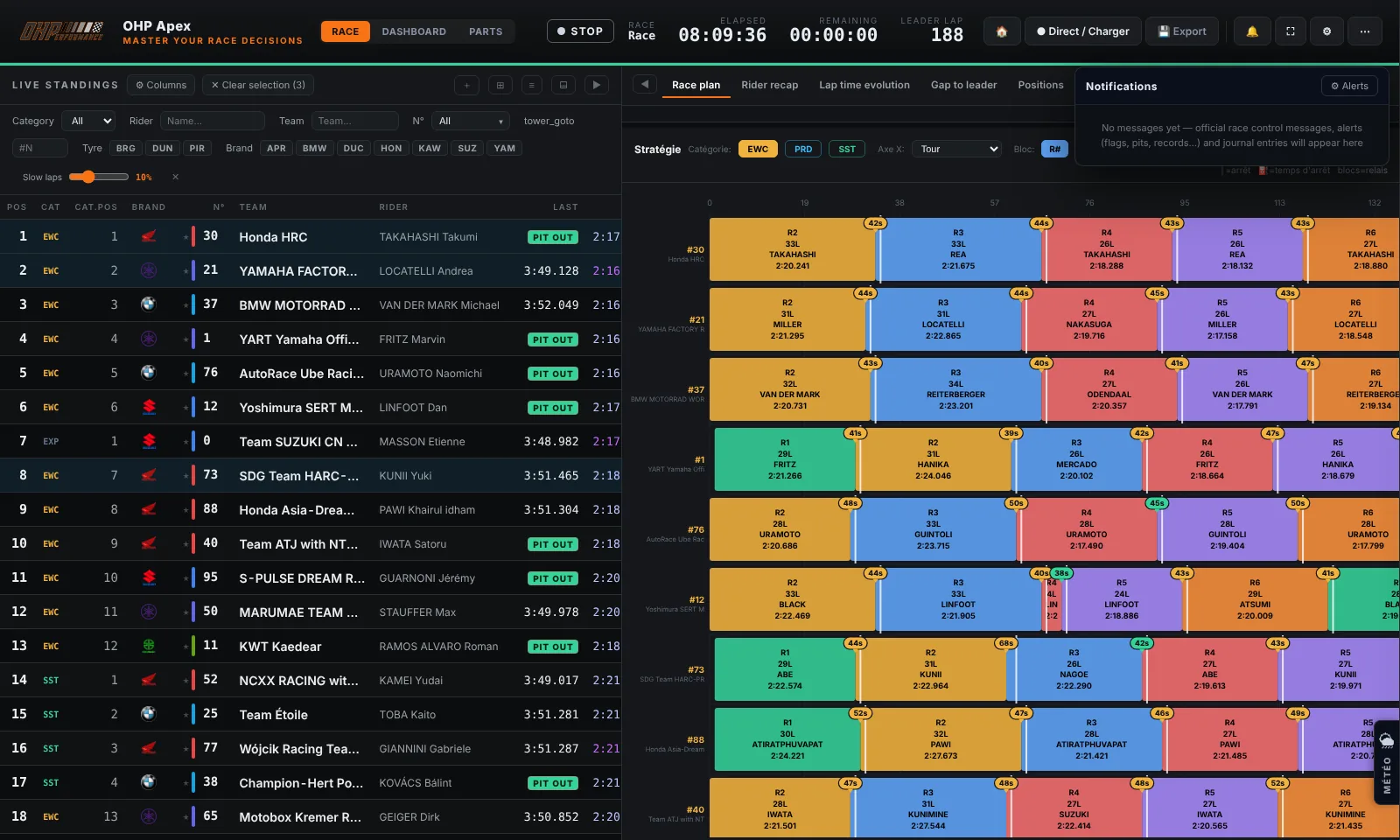
Task: Click the Honda brand logo for team 30
Action: click(x=149, y=236)
